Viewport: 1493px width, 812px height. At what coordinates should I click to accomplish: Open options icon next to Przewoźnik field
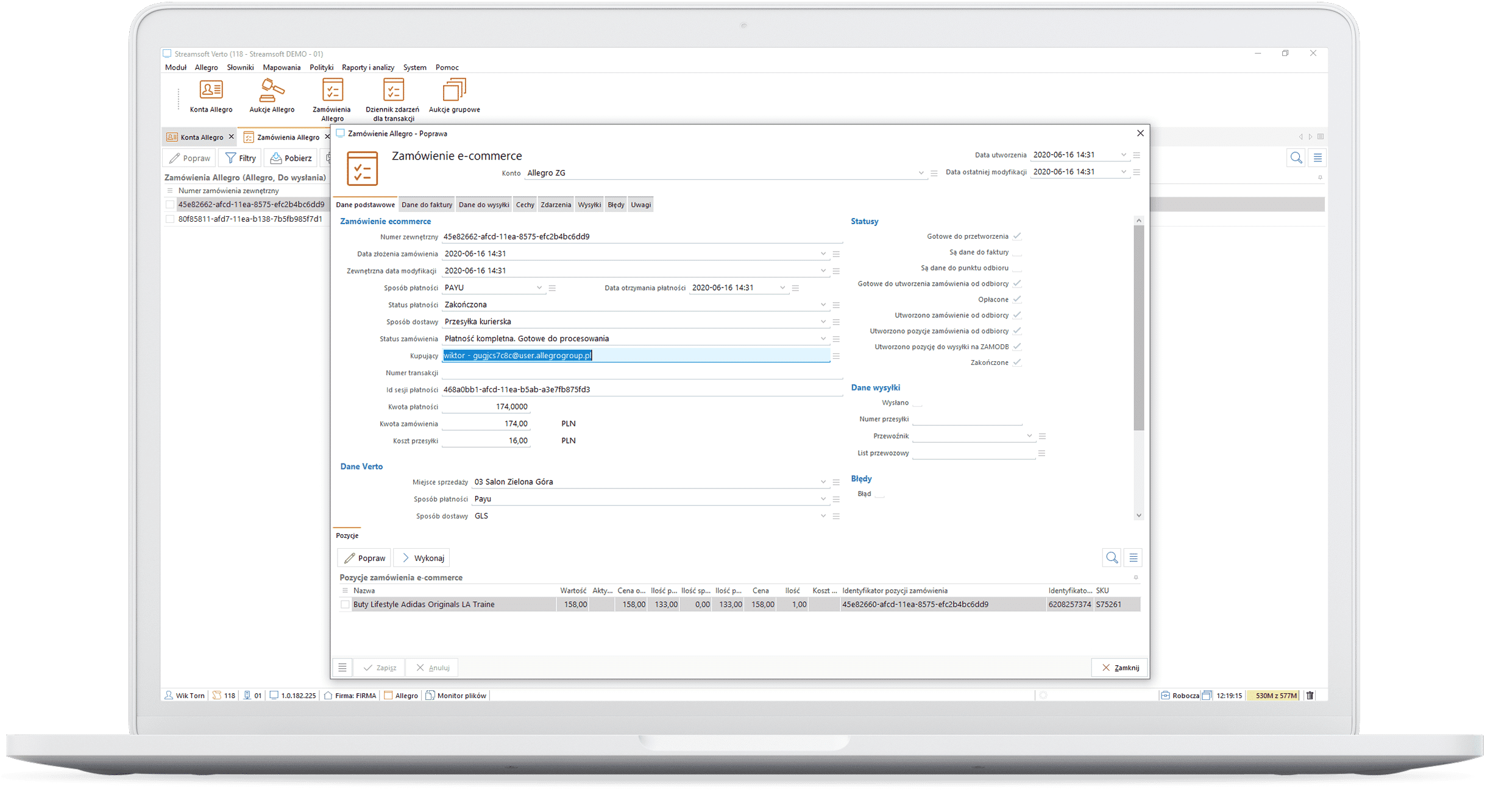tap(1042, 436)
